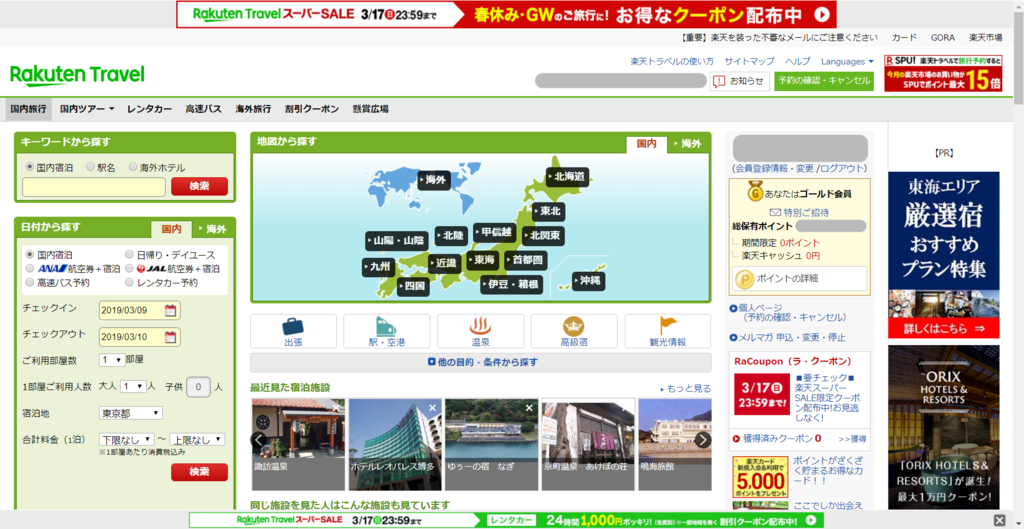Open the check-in calendar icon
Viewport: 1024px width, 529px height.
click(x=170, y=310)
